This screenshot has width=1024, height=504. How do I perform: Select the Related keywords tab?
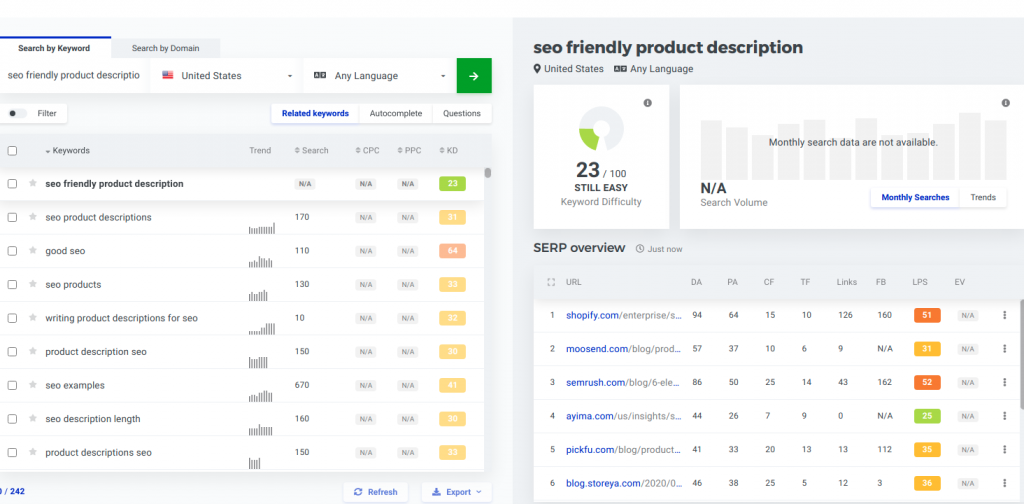click(x=315, y=114)
